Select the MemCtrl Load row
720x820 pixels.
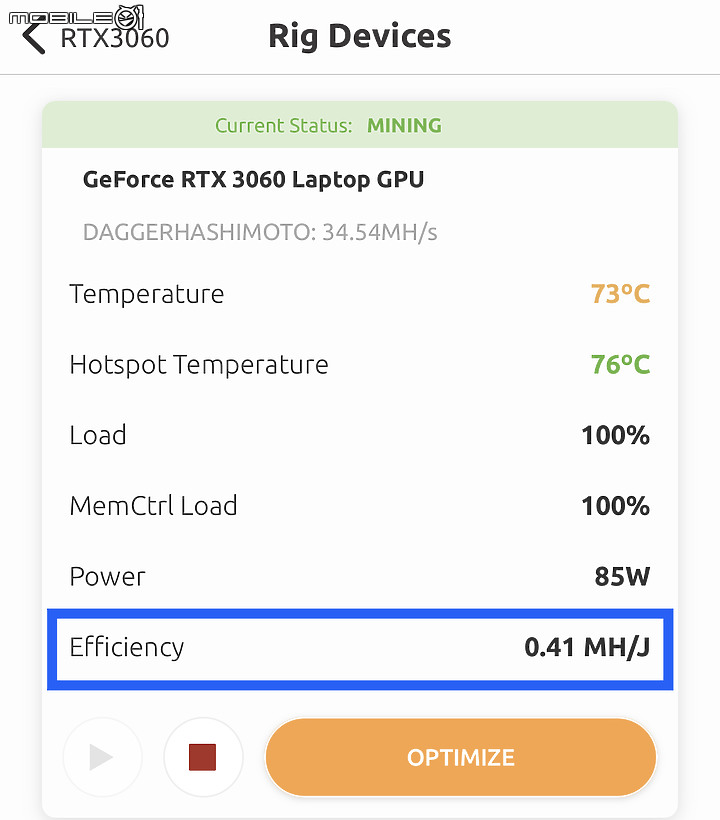(x=360, y=506)
